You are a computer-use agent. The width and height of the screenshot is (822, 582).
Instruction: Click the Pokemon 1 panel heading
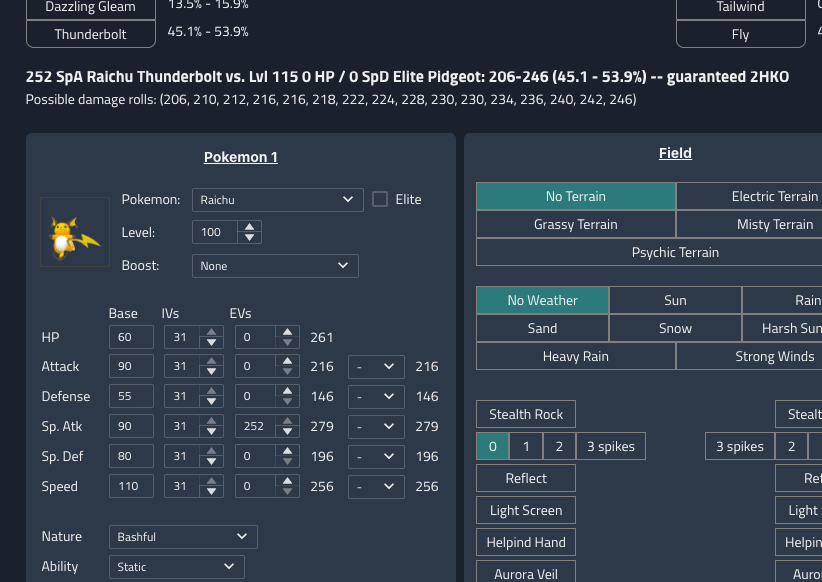[x=241, y=157]
